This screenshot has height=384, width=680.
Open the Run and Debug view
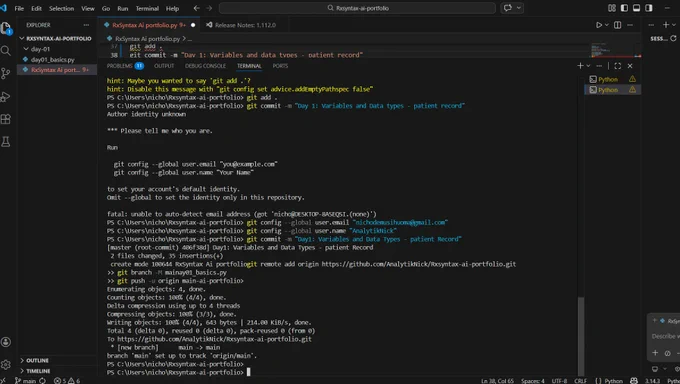[x=6, y=96]
